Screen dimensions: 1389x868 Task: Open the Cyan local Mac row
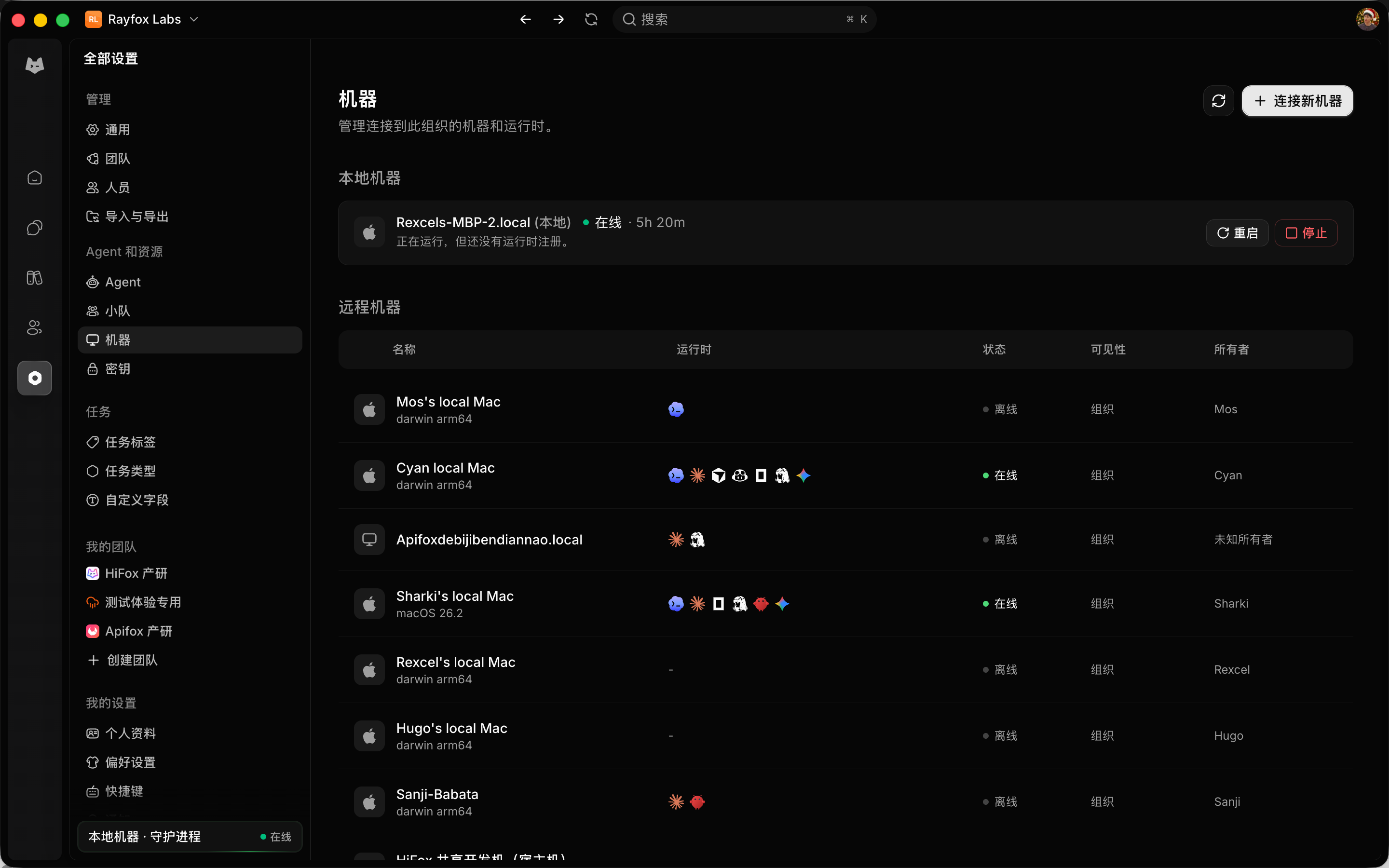coord(845,475)
